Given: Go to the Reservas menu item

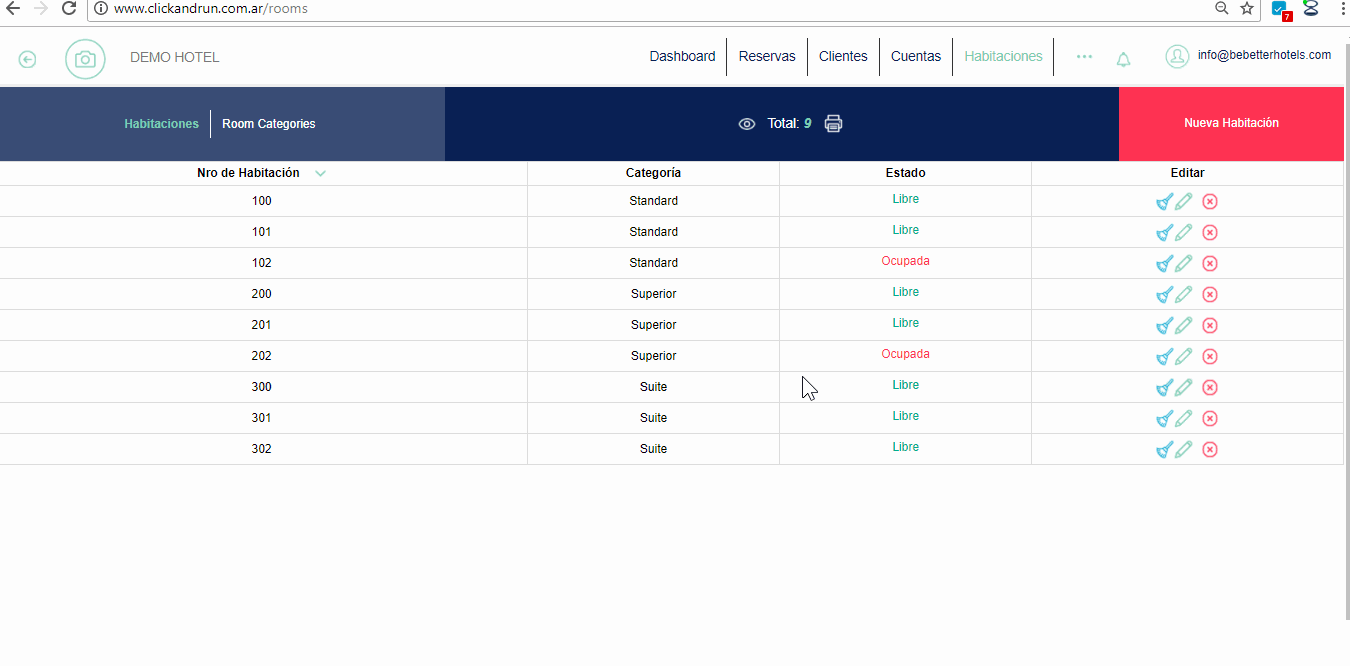Looking at the screenshot, I should [x=767, y=57].
